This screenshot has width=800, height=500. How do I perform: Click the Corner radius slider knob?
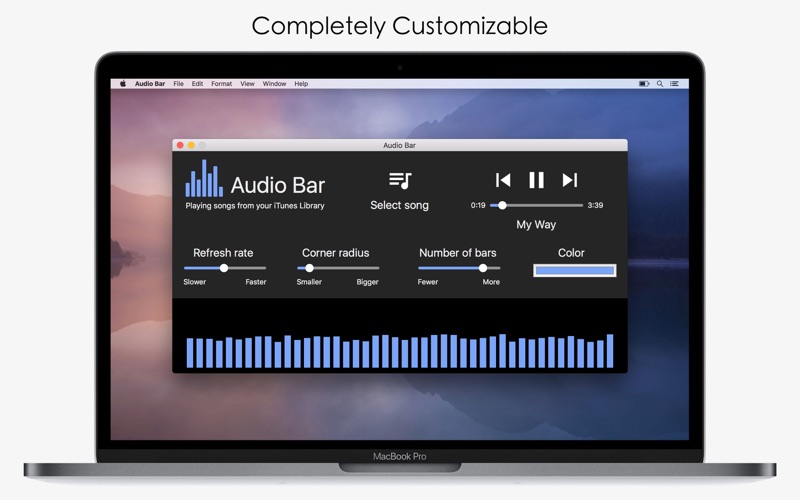(x=309, y=268)
